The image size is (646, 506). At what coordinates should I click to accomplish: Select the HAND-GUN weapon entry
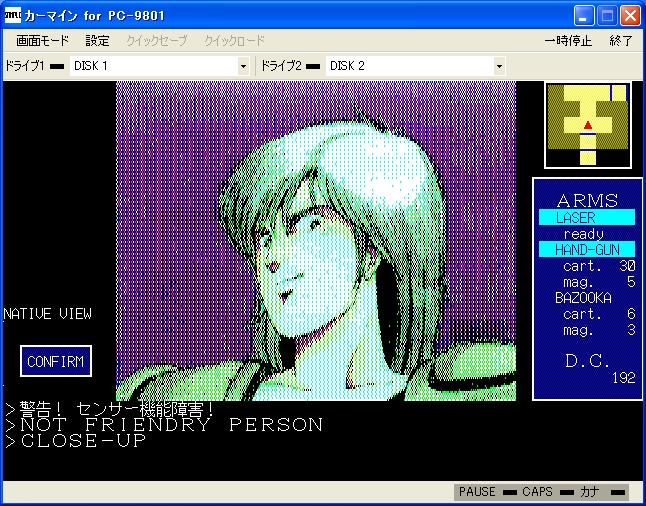(x=587, y=249)
